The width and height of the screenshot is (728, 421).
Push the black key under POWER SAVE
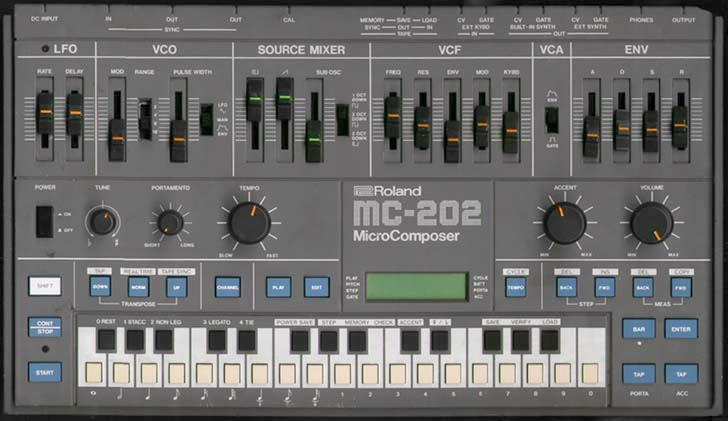300,340
